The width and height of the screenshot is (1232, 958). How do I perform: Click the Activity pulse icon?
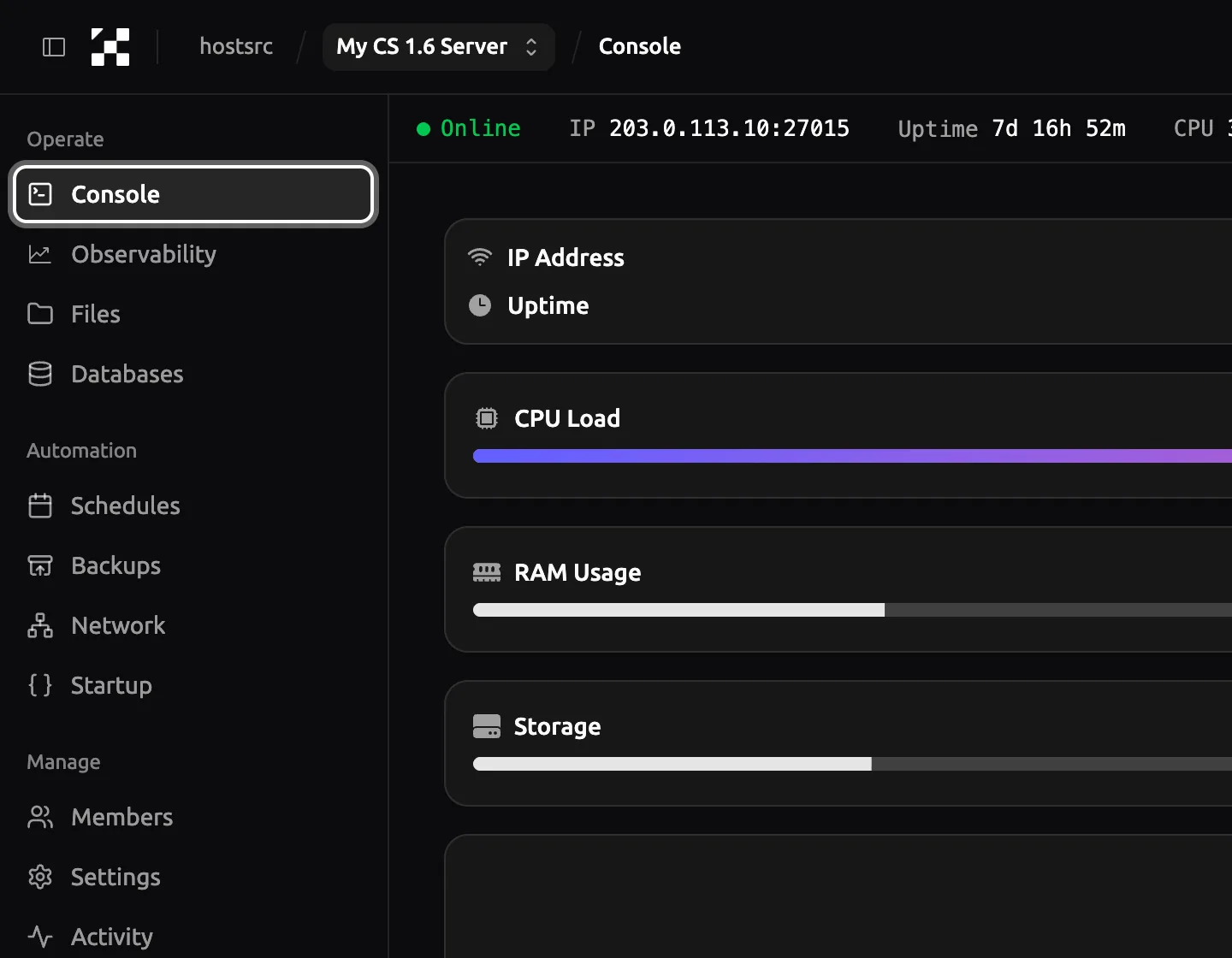click(x=40, y=937)
